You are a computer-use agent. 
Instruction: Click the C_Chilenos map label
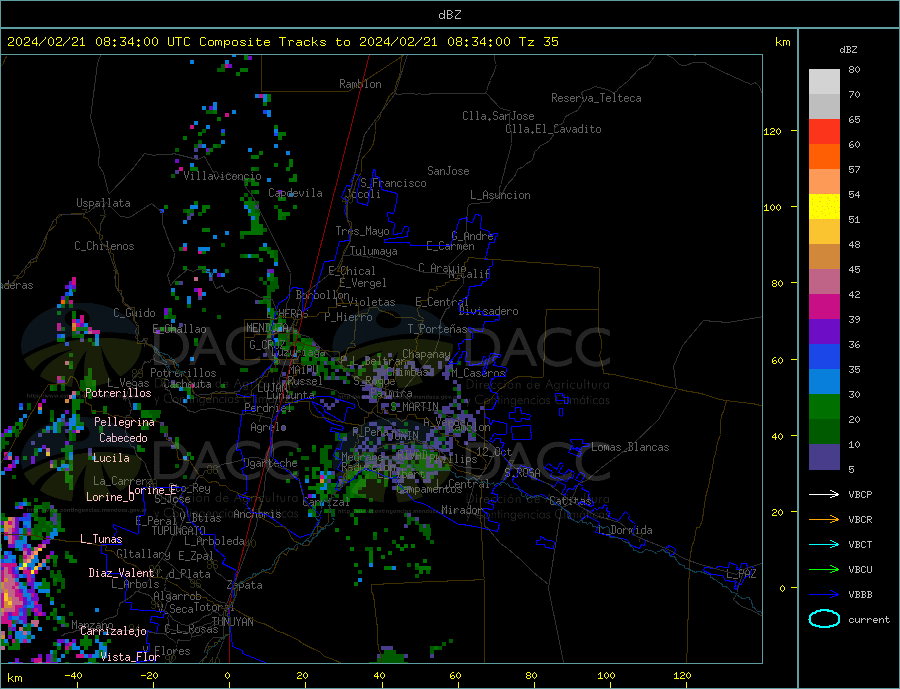click(x=104, y=246)
